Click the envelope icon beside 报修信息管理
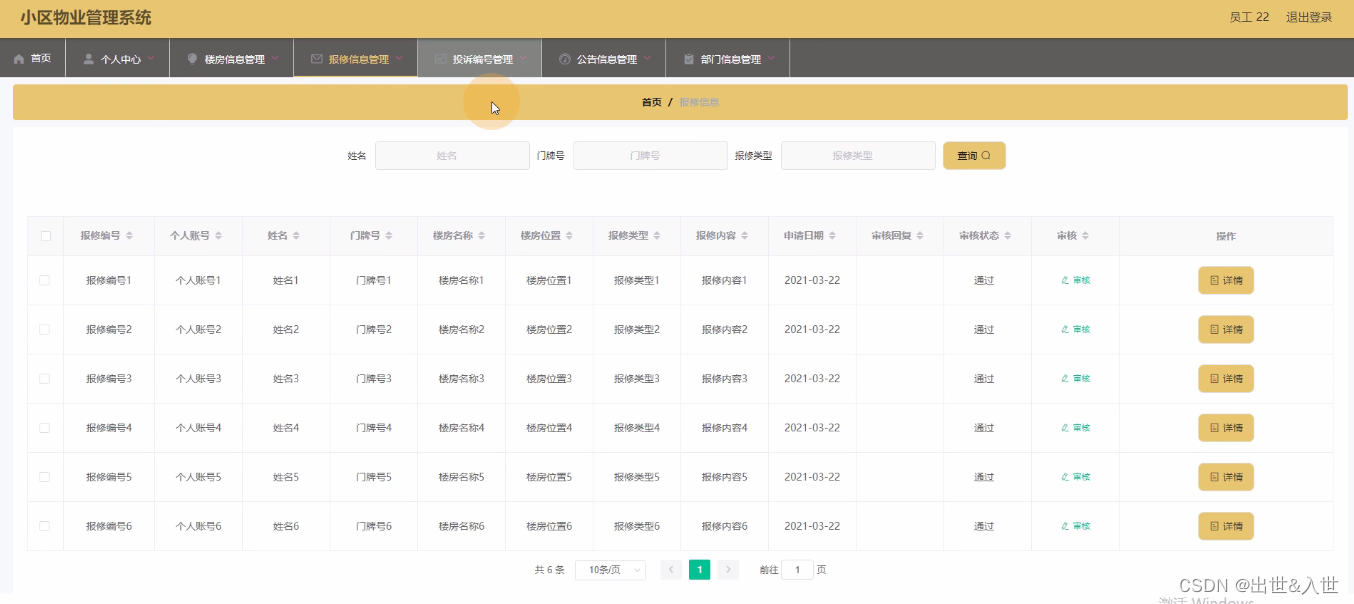This screenshot has height=604, width=1354. [317, 59]
